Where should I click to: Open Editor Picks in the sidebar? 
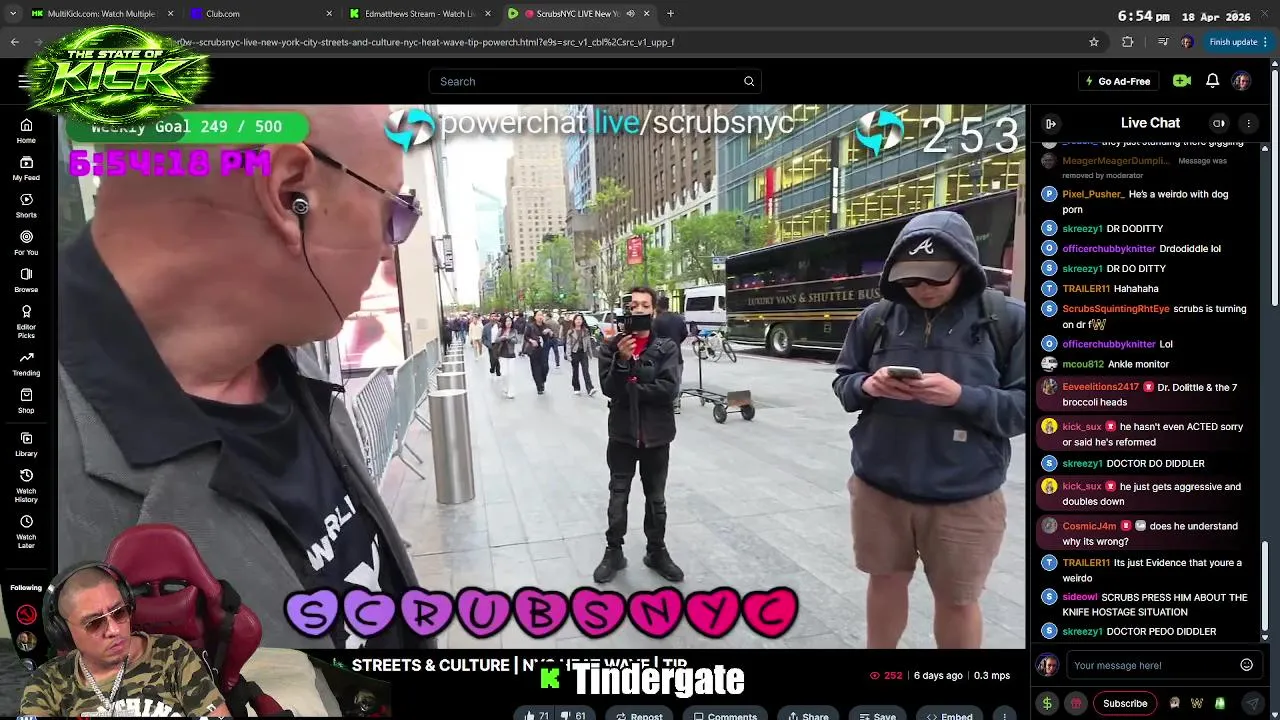click(x=26, y=321)
